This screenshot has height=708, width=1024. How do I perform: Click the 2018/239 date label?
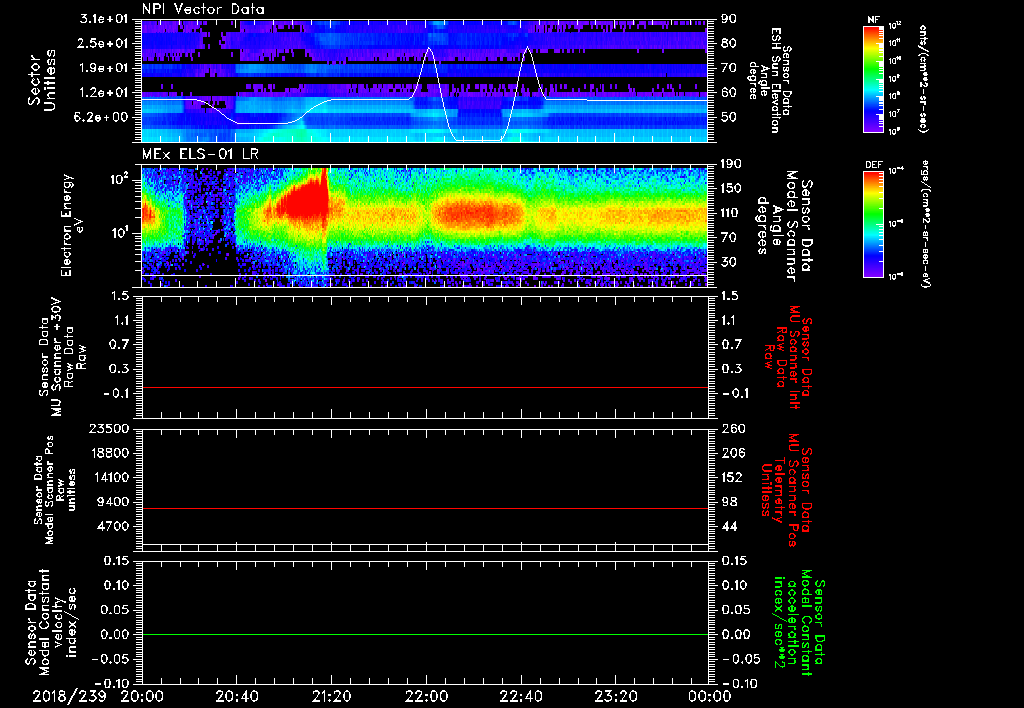tap(69, 696)
